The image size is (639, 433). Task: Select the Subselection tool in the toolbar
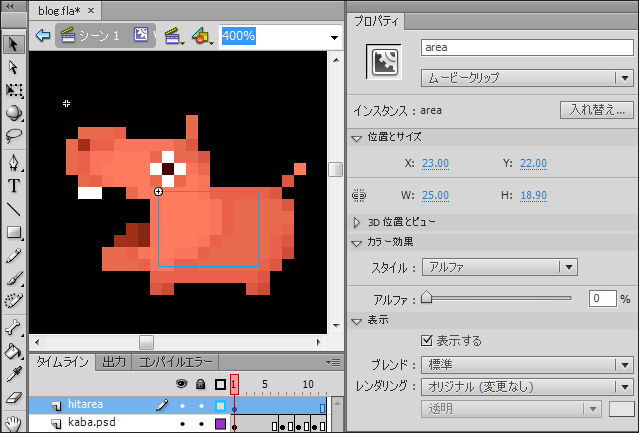[14, 66]
